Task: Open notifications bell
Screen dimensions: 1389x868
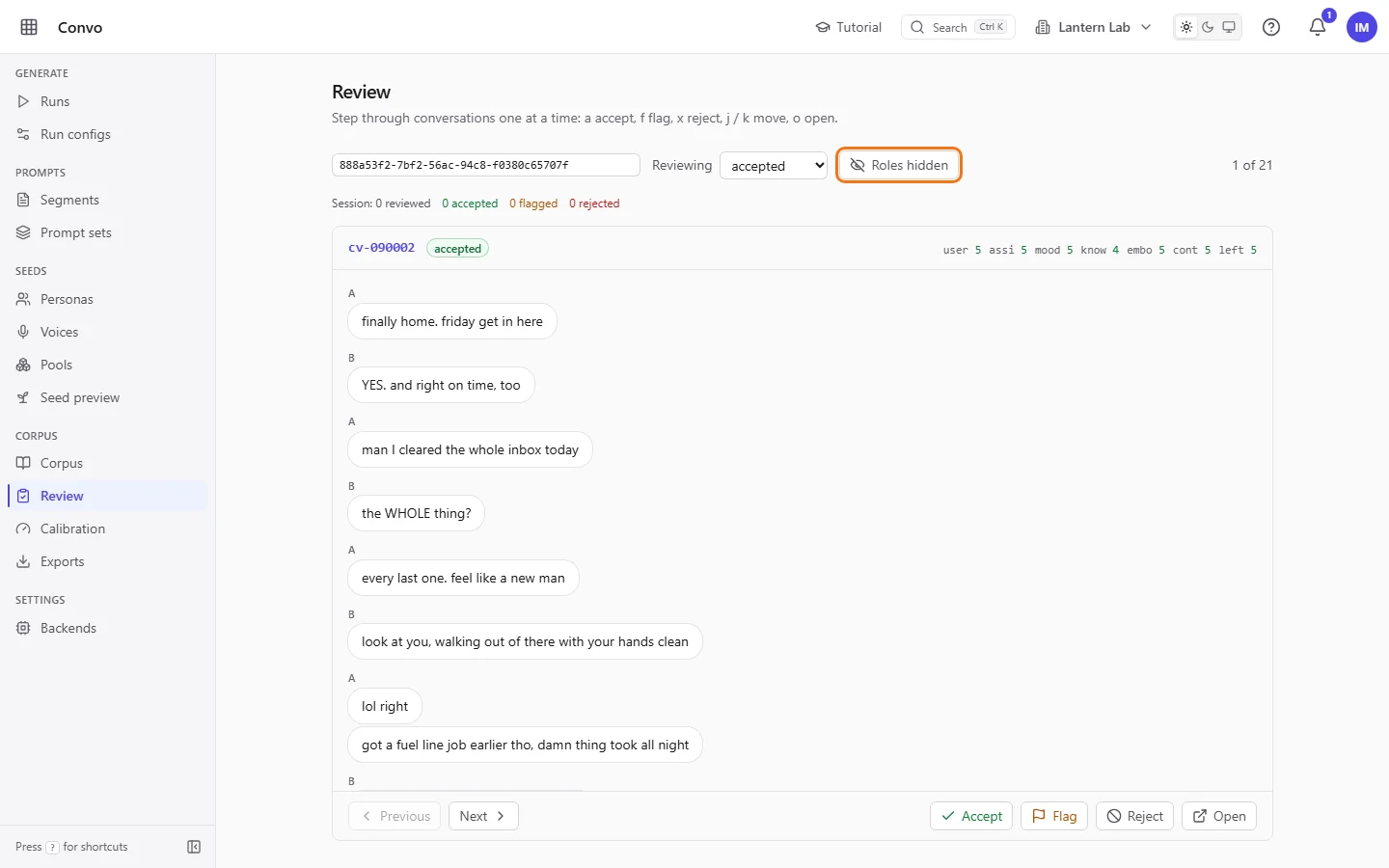Action: (x=1318, y=27)
